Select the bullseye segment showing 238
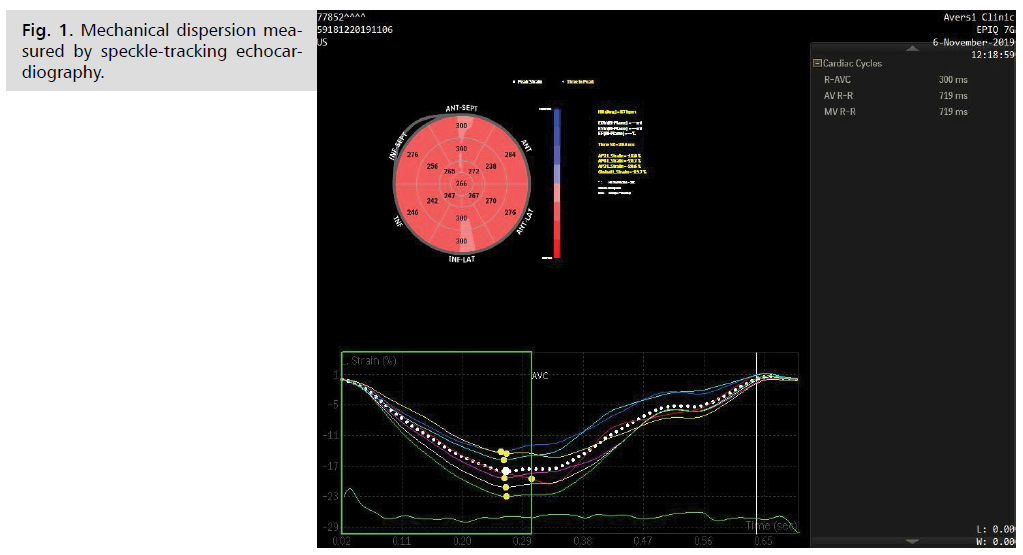Image resolution: width=1023 pixels, height=555 pixels. click(x=491, y=166)
